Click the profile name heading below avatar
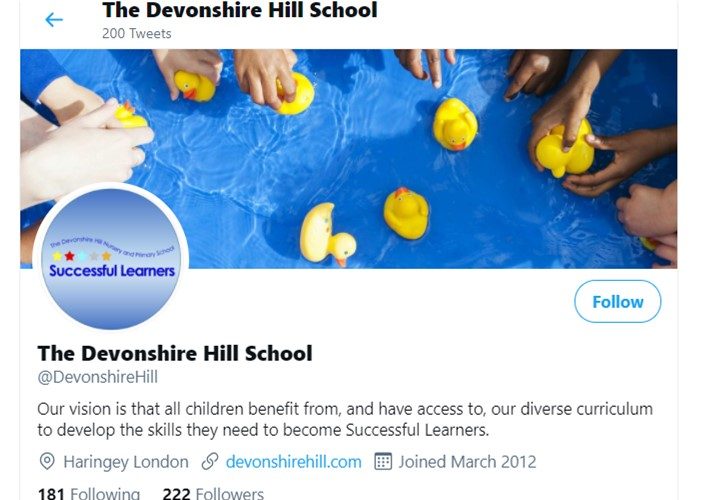The width and height of the screenshot is (711, 500). tap(175, 353)
